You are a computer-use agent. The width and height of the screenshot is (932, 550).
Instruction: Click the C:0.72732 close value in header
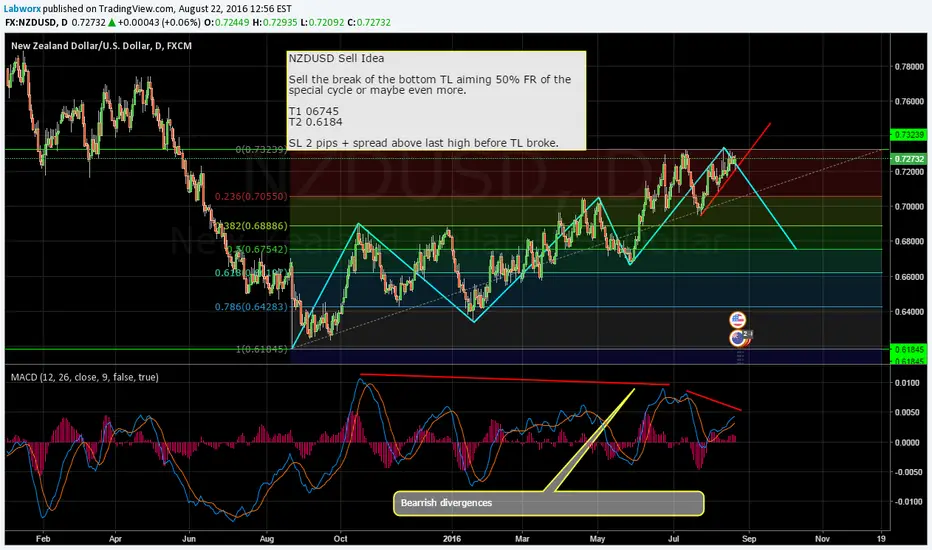tap(369, 23)
